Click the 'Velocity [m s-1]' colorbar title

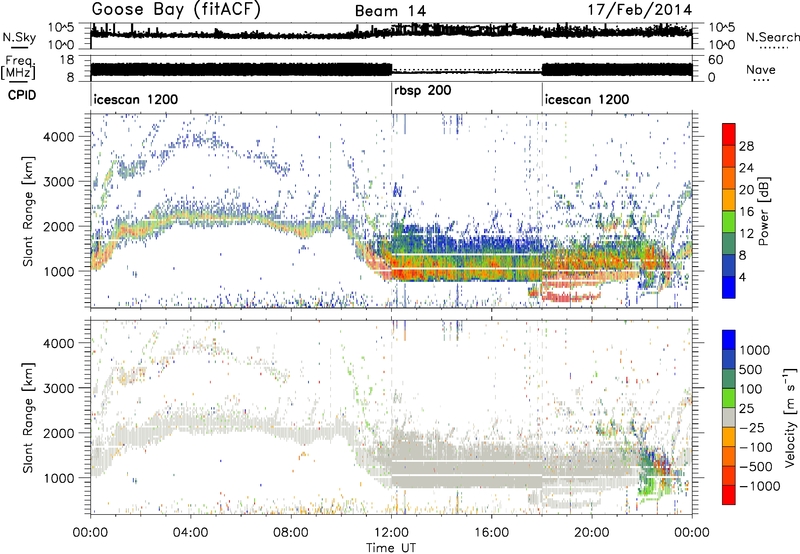coord(790,417)
